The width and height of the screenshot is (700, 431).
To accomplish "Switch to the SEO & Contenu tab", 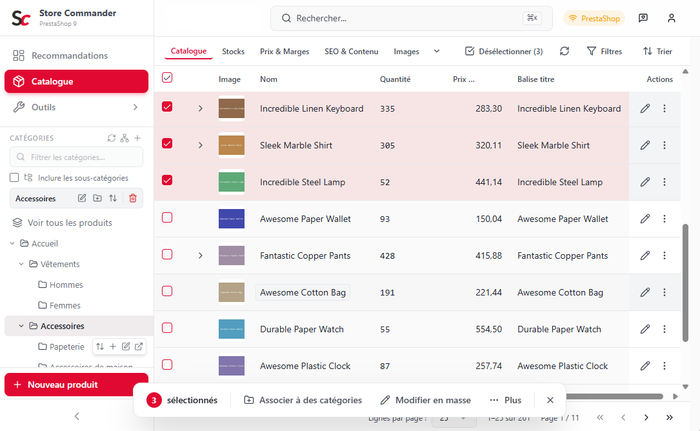I will 351,51.
